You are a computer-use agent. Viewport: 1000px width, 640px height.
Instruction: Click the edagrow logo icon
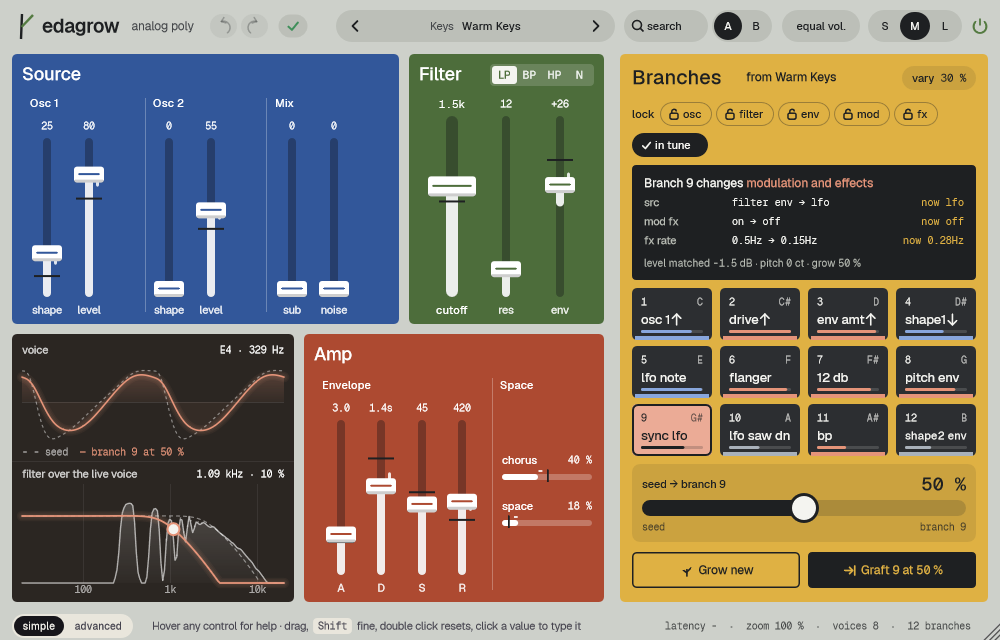click(25, 26)
